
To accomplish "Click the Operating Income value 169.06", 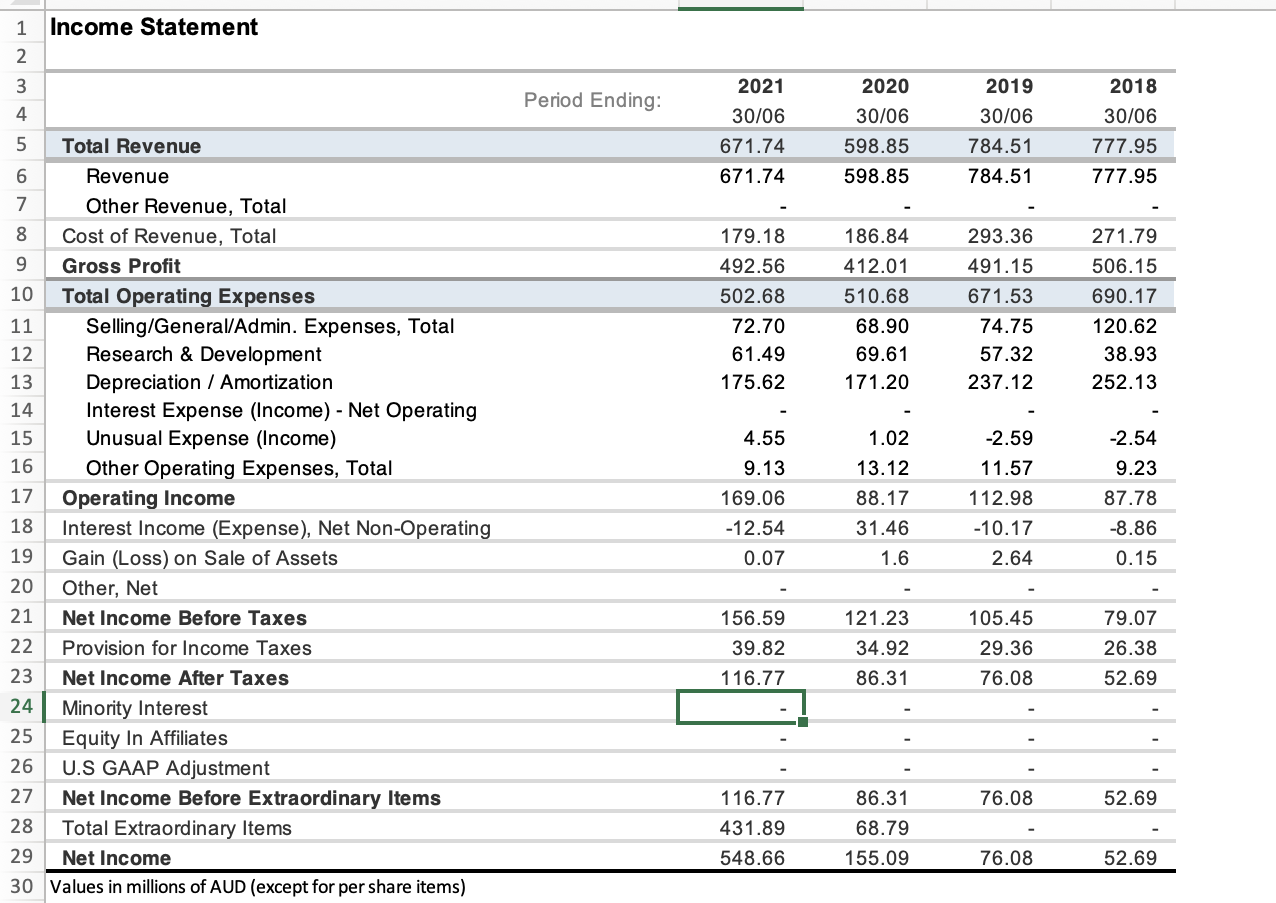I will pos(760,497).
